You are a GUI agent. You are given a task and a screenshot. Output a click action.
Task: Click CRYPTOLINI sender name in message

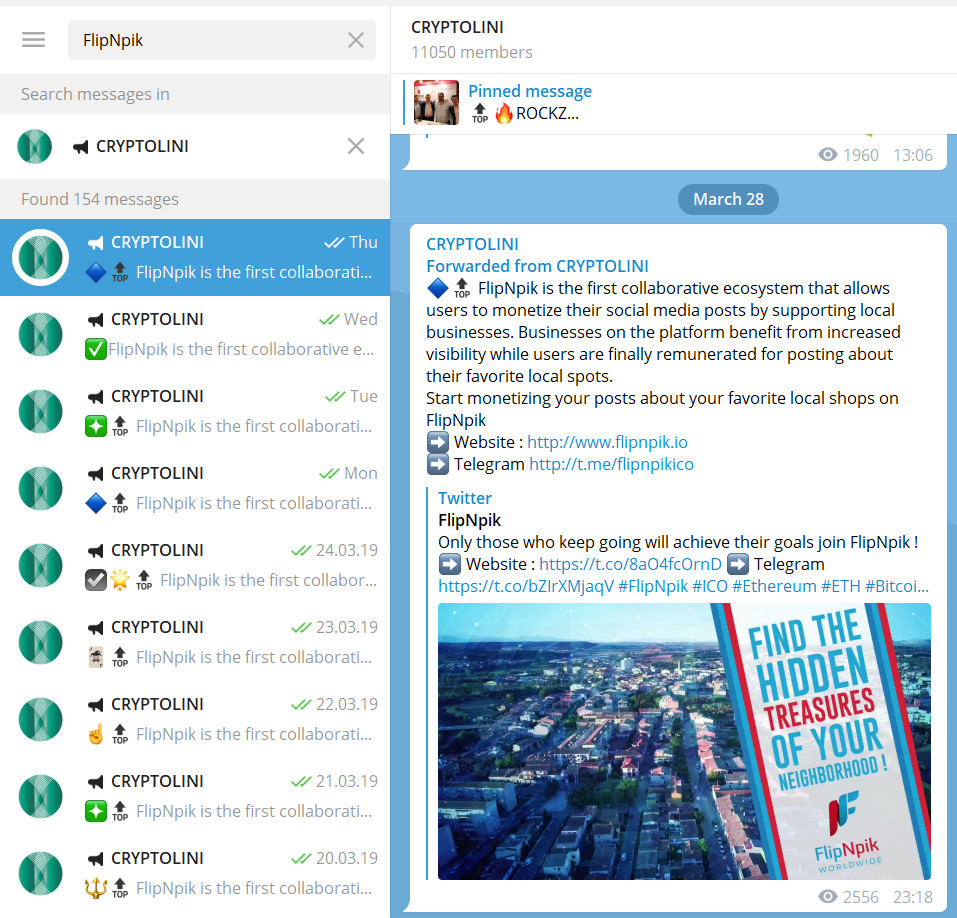pyautogui.click(x=472, y=244)
